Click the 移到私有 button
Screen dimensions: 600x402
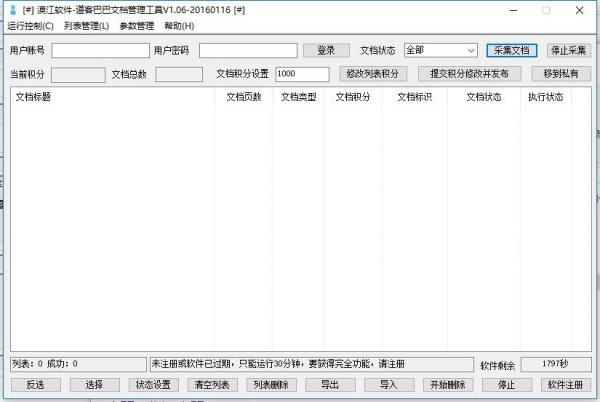561,74
